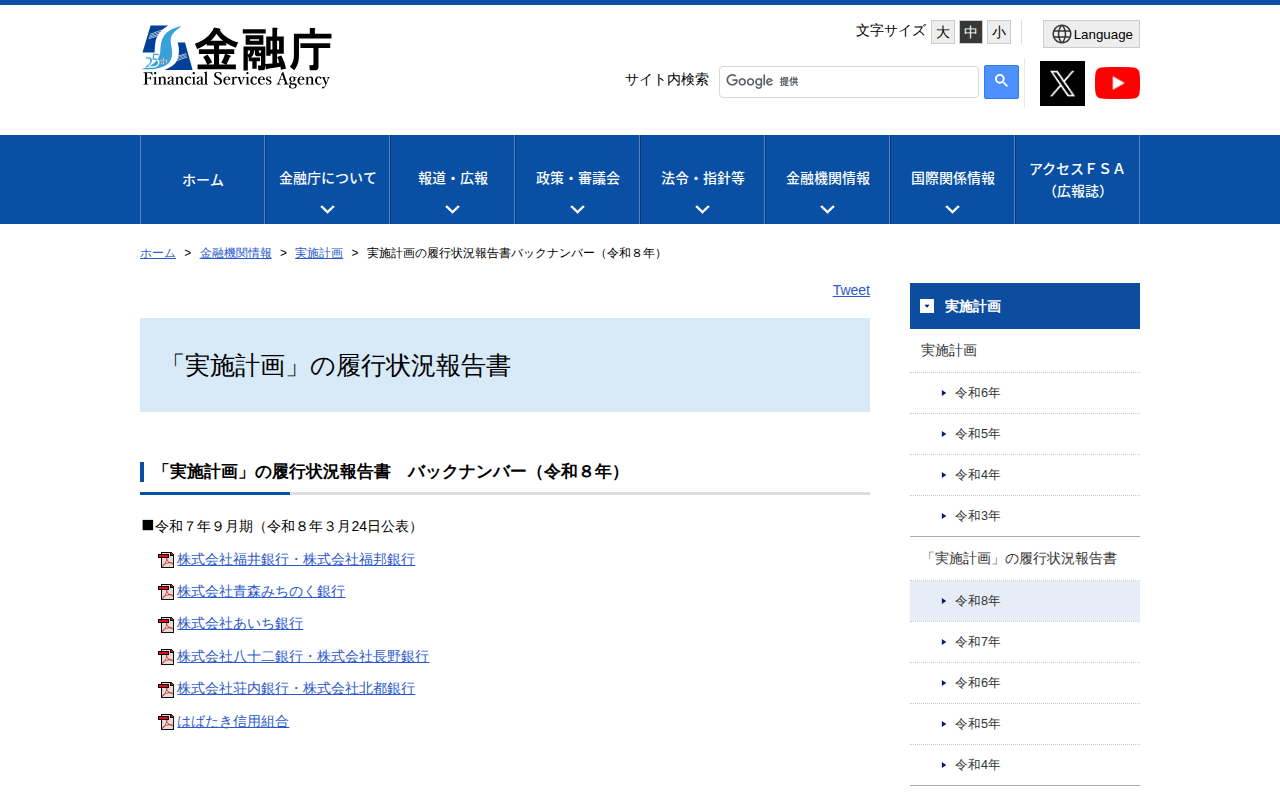Click the blue search magnifier button
The image size is (1280, 800).
click(x=1001, y=81)
